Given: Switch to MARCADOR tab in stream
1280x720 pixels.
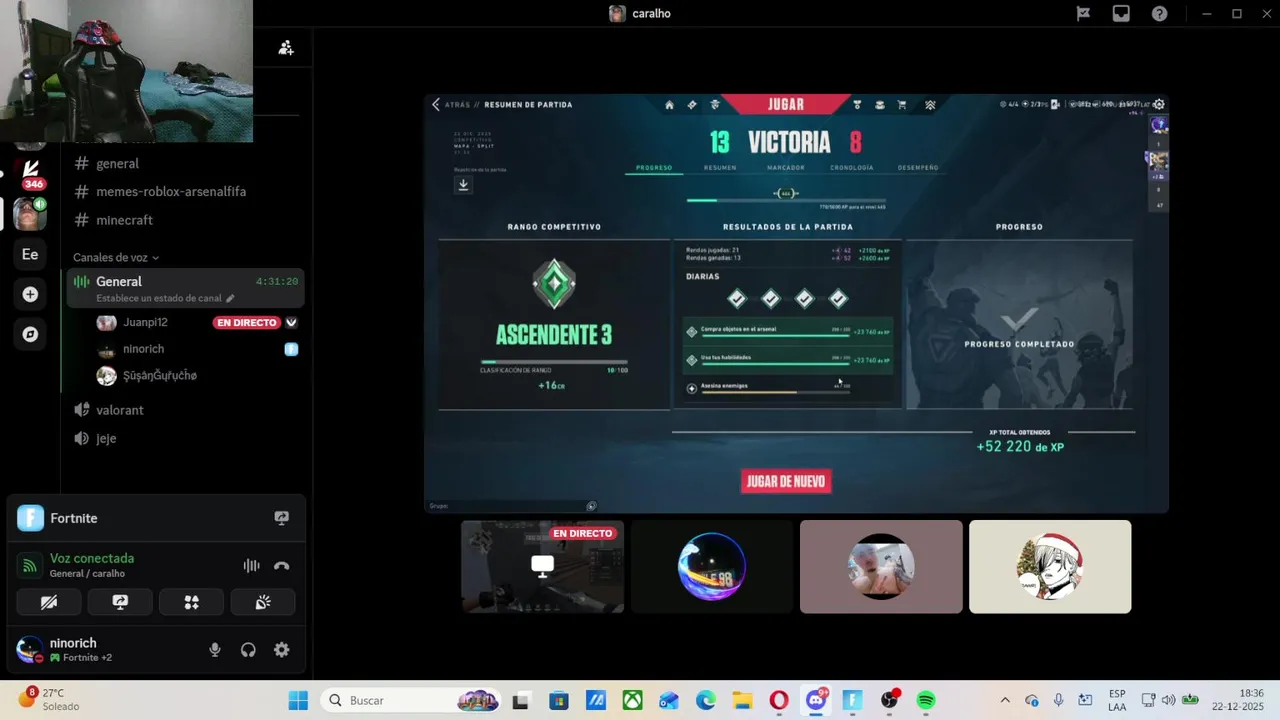Looking at the screenshot, I should (786, 168).
